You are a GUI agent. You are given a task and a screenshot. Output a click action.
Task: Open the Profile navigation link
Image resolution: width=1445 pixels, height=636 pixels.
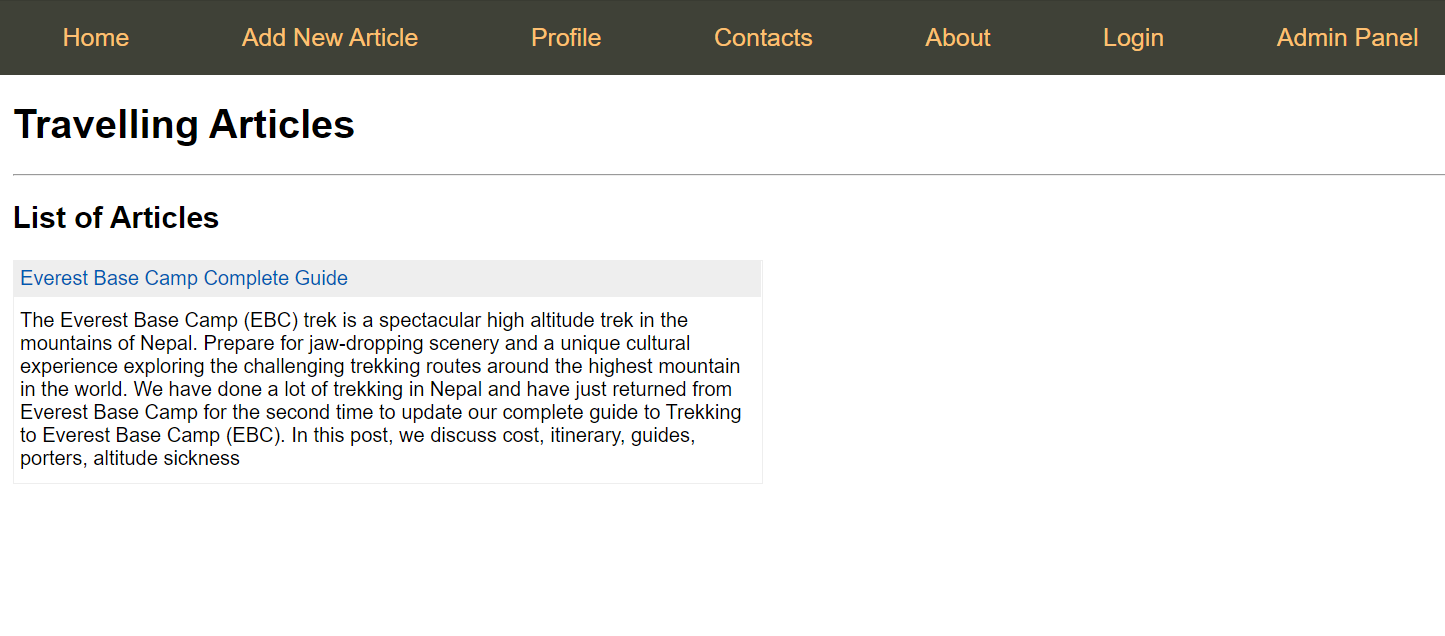point(565,38)
